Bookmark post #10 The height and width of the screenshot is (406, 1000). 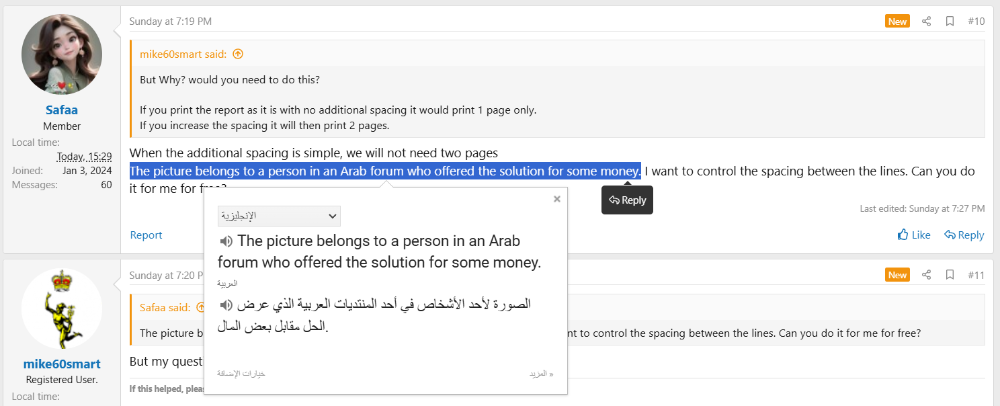coord(950,21)
